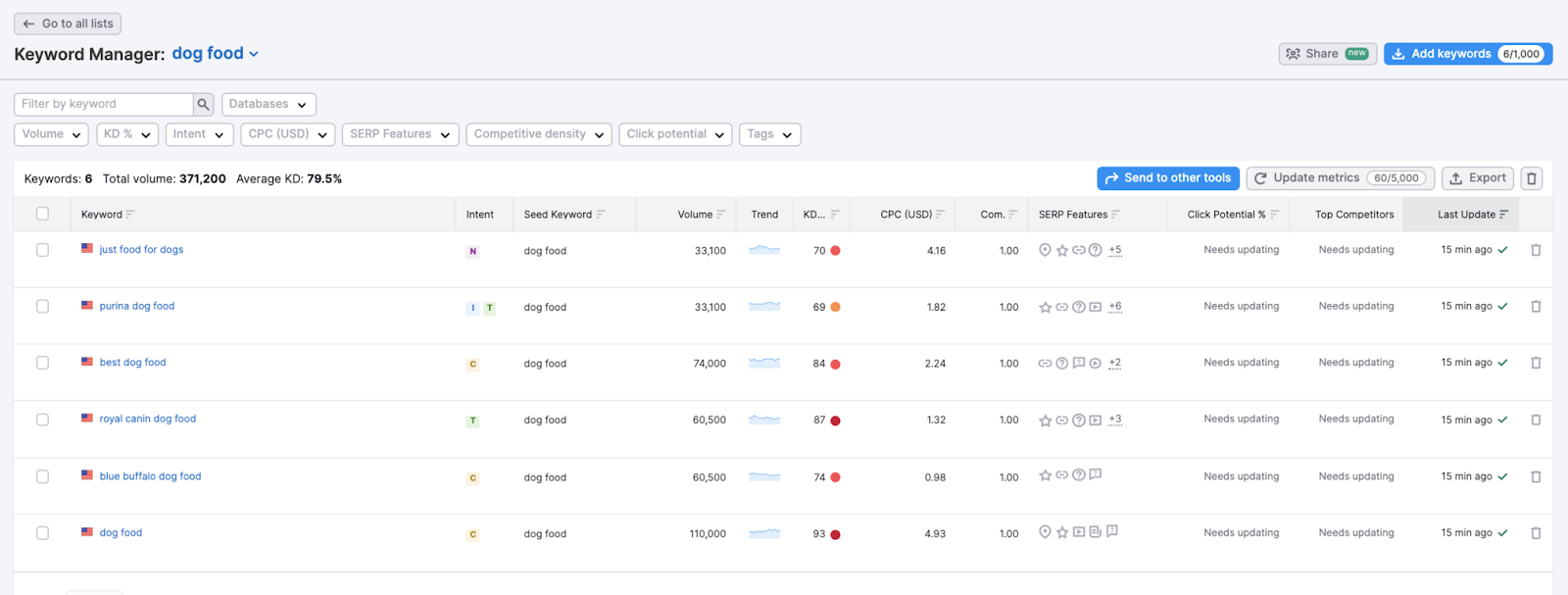
Task: Open the 'blue buffalo dog food' keyword link
Action: (x=150, y=476)
